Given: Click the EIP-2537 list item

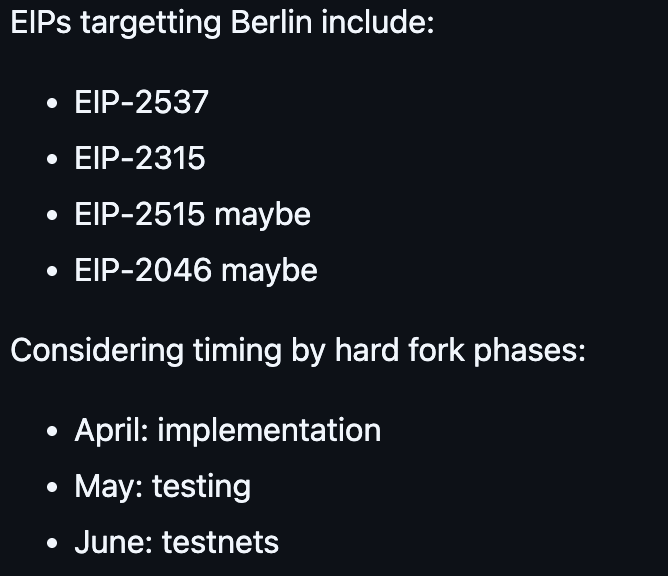Looking at the screenshot, I should (x=141, y=102).
